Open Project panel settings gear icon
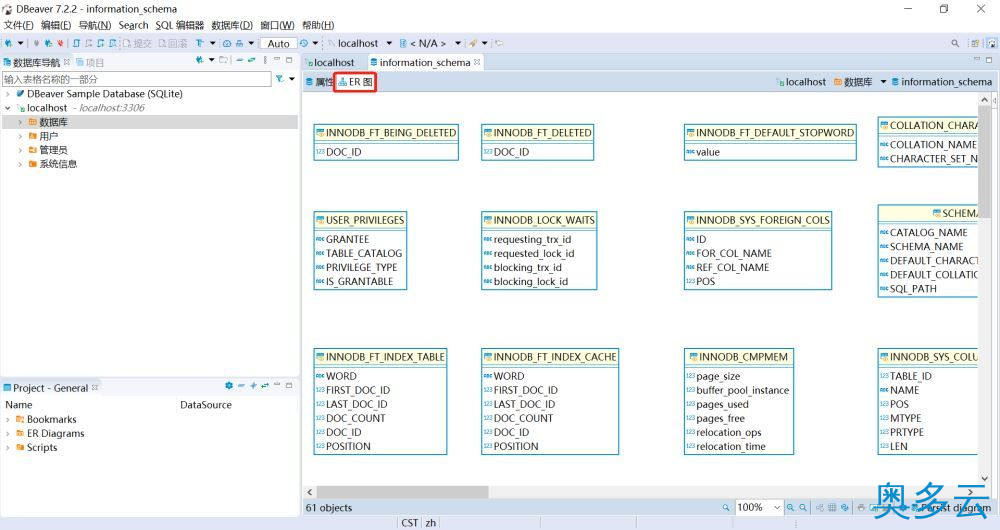 click(x=229, y=386)
